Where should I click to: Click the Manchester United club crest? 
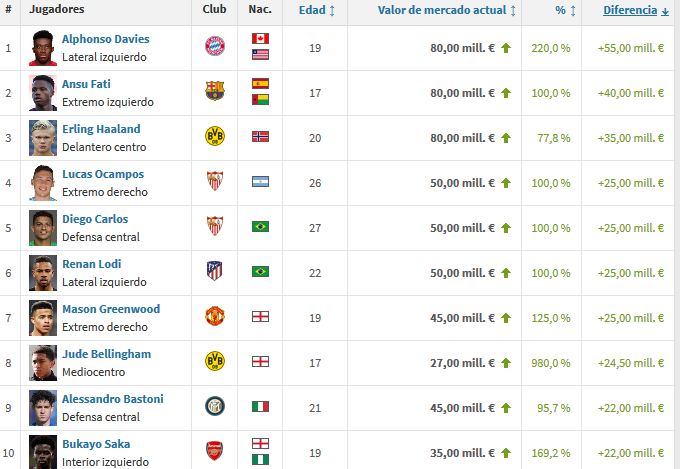click(214, 317)
